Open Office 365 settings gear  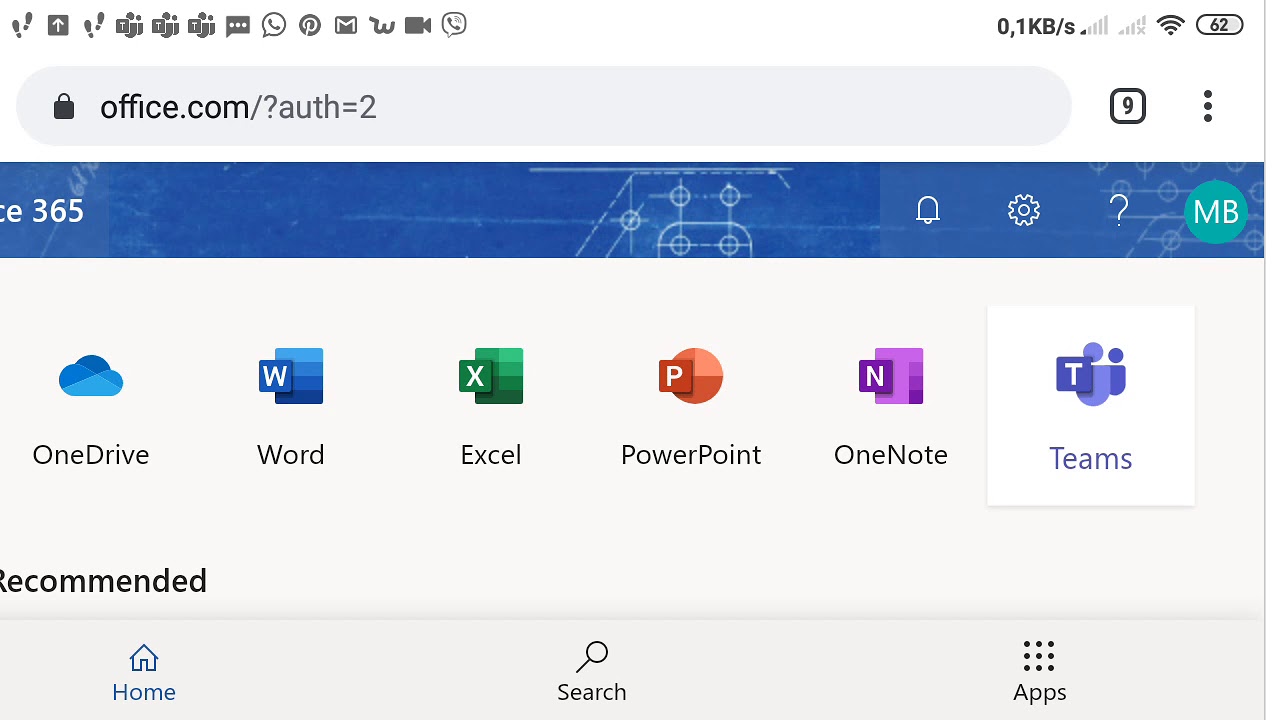click(1024, 210)
